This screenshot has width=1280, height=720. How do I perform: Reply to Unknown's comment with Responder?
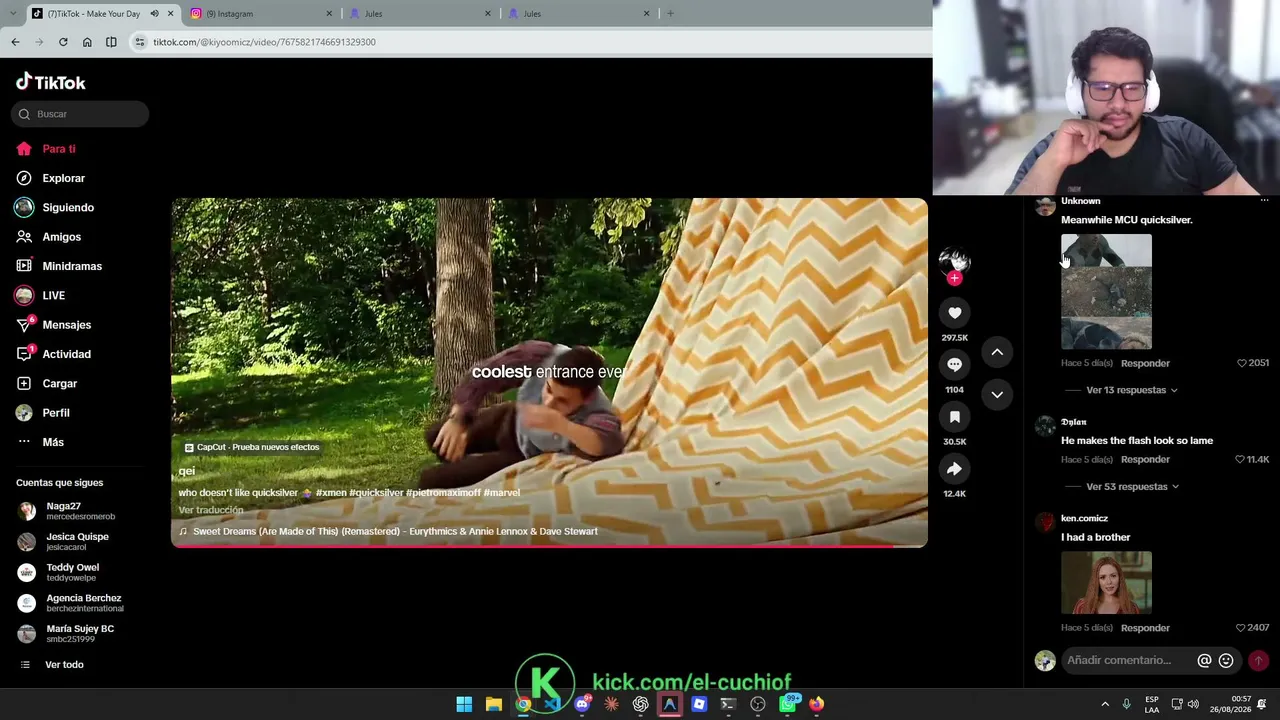click(1145, 363)
